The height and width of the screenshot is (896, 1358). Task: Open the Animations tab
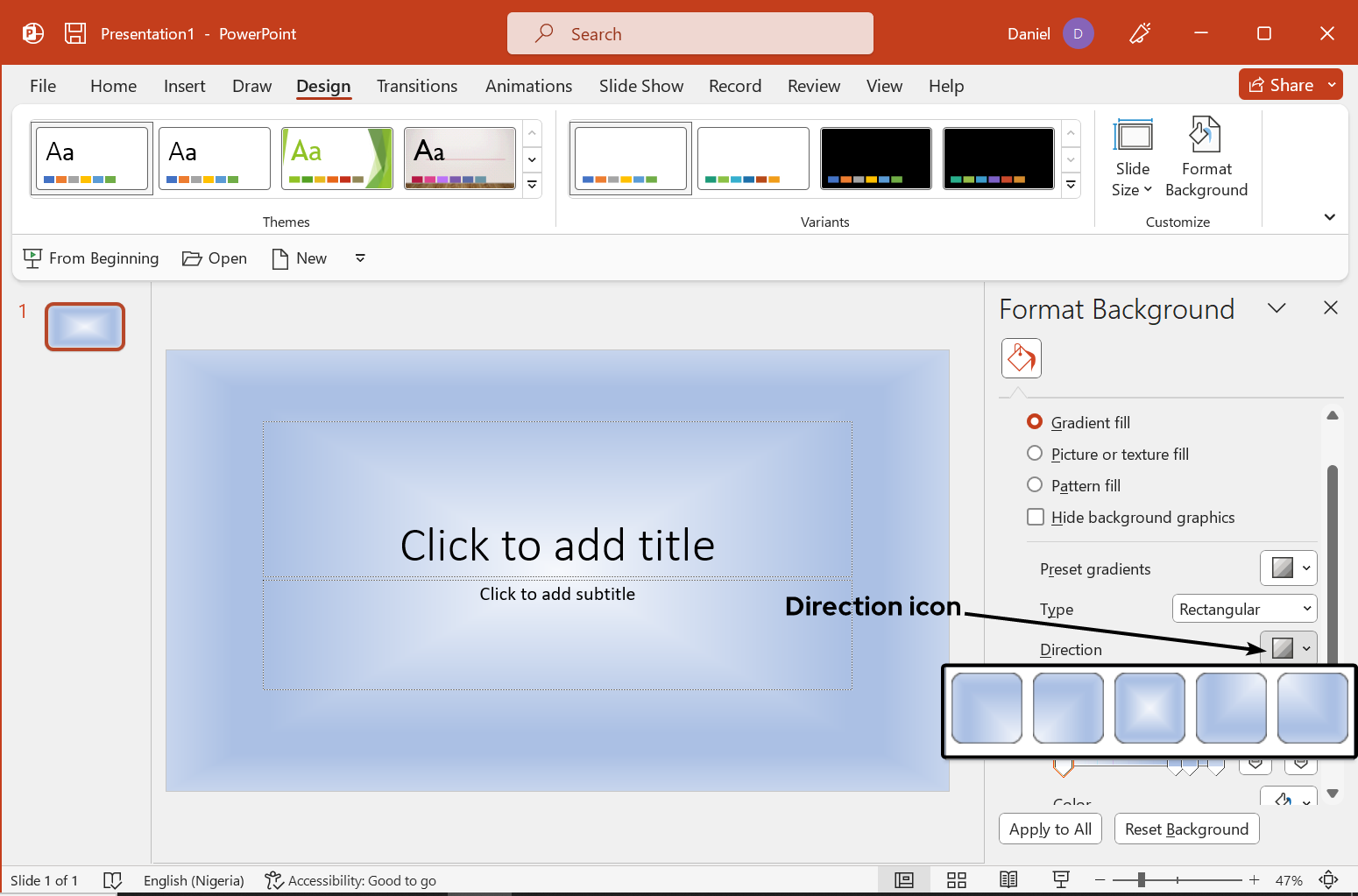tap(528, 86)
